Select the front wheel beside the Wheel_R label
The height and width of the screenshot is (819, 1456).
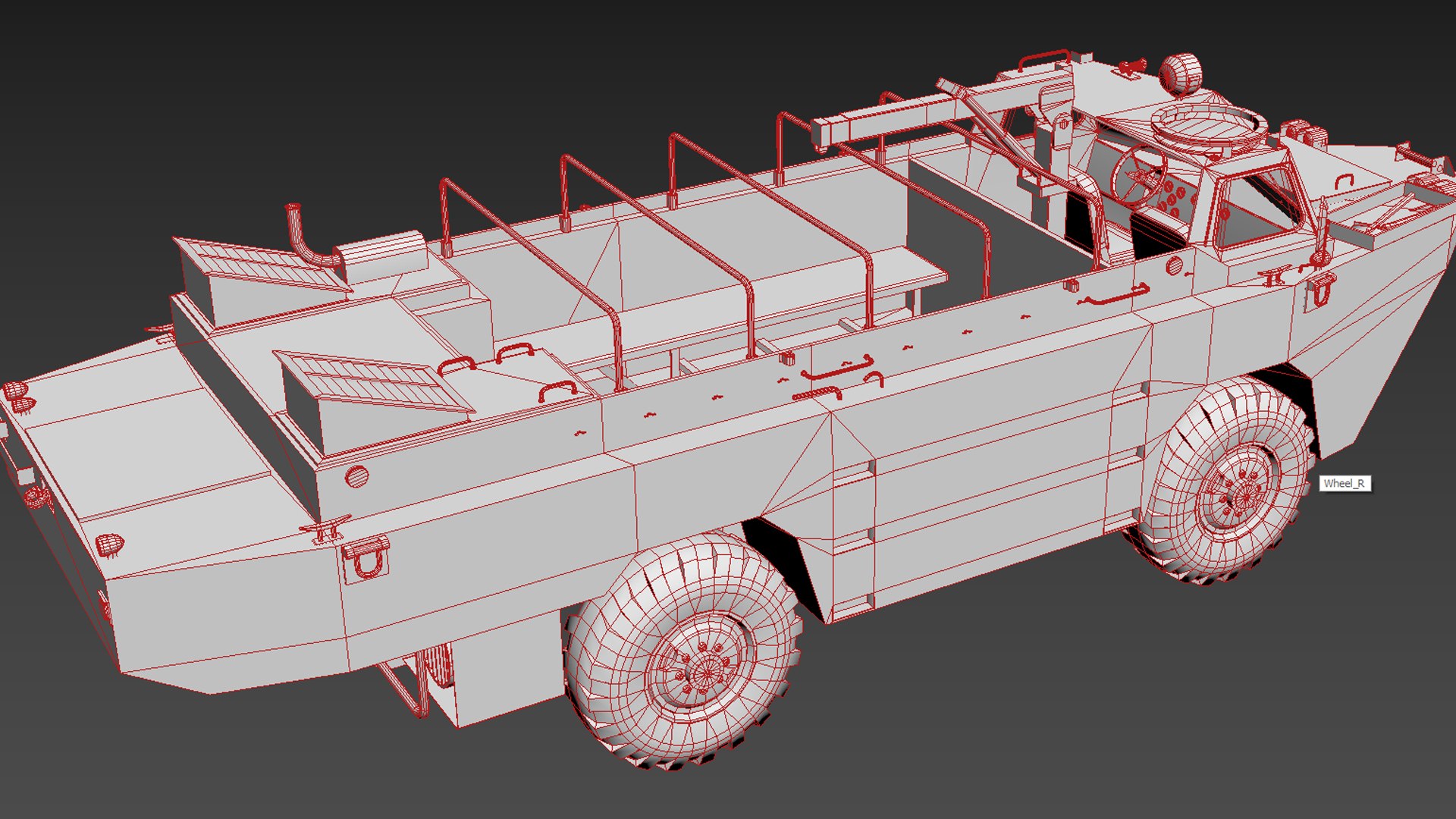pos(1227,481)
